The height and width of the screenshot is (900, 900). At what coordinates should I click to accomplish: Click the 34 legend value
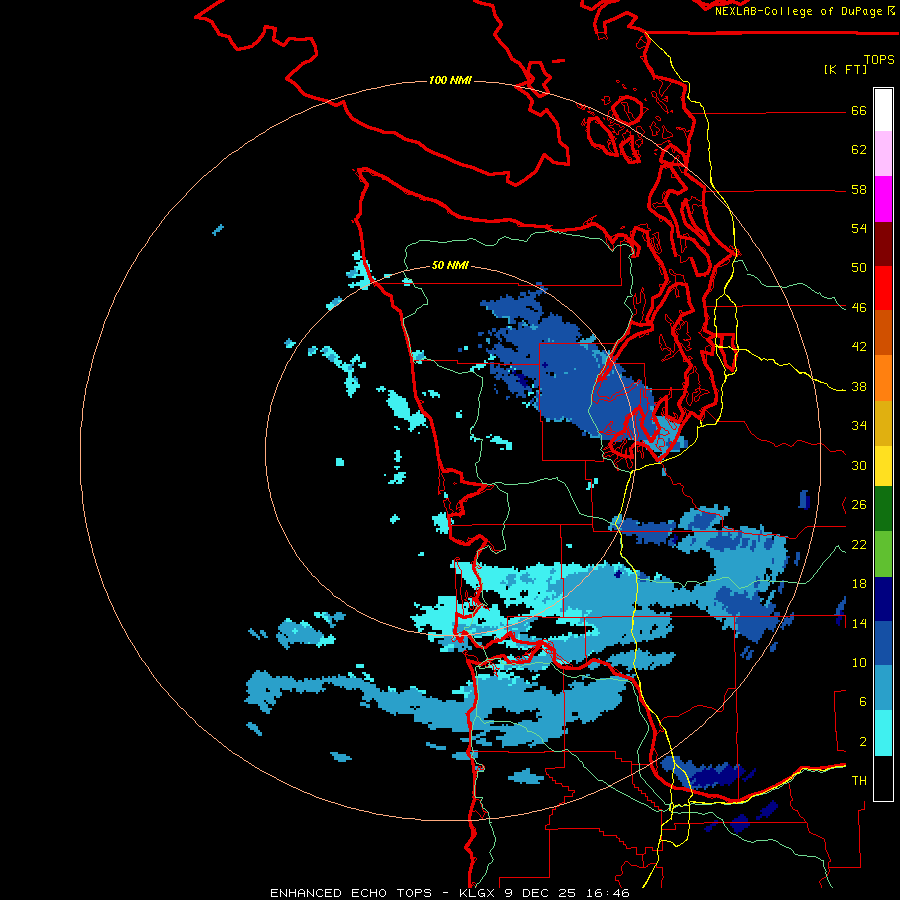[x=859, y=425]
